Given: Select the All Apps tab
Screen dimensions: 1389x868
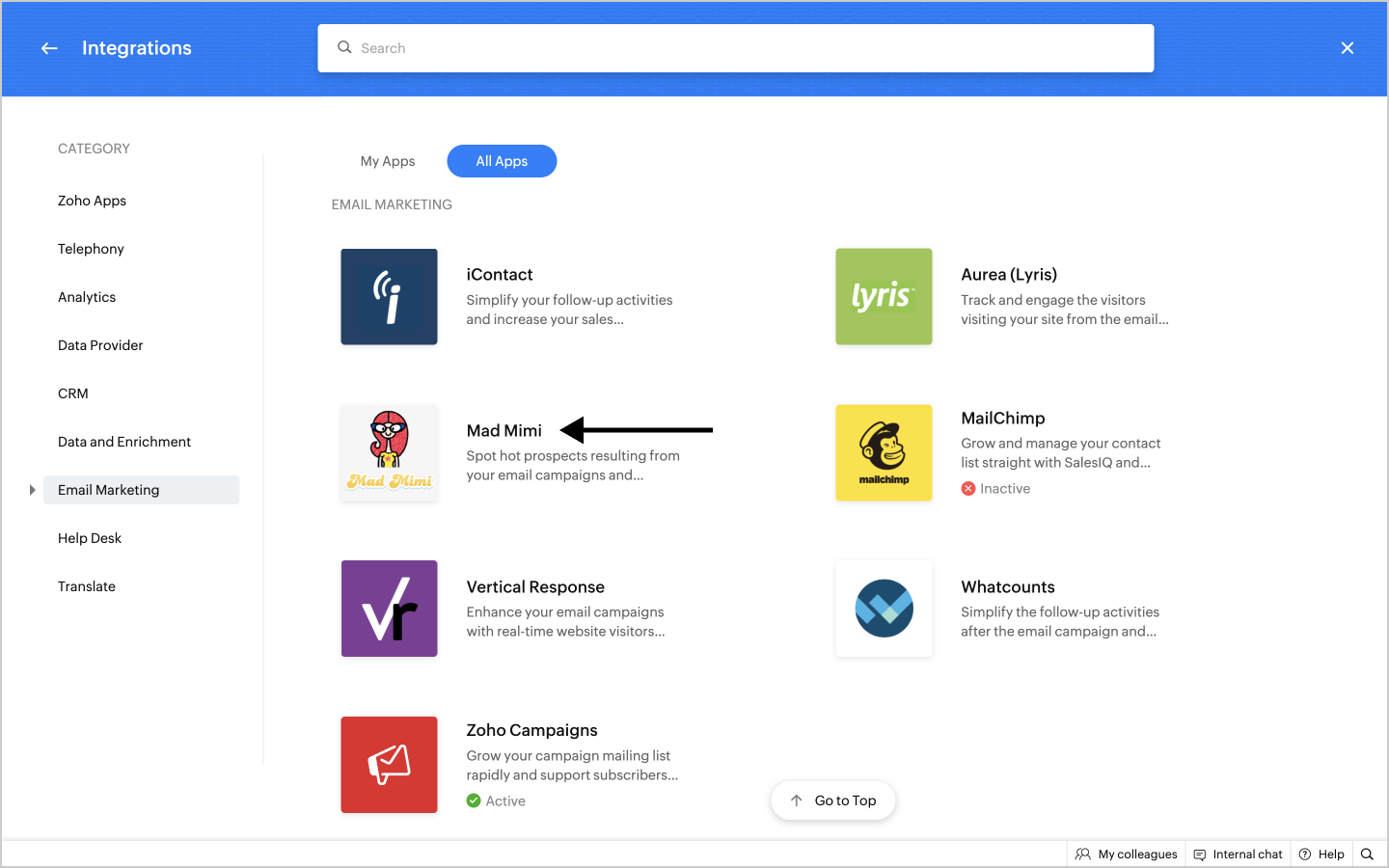Looking at the screenshot, I should click(502, 161).
